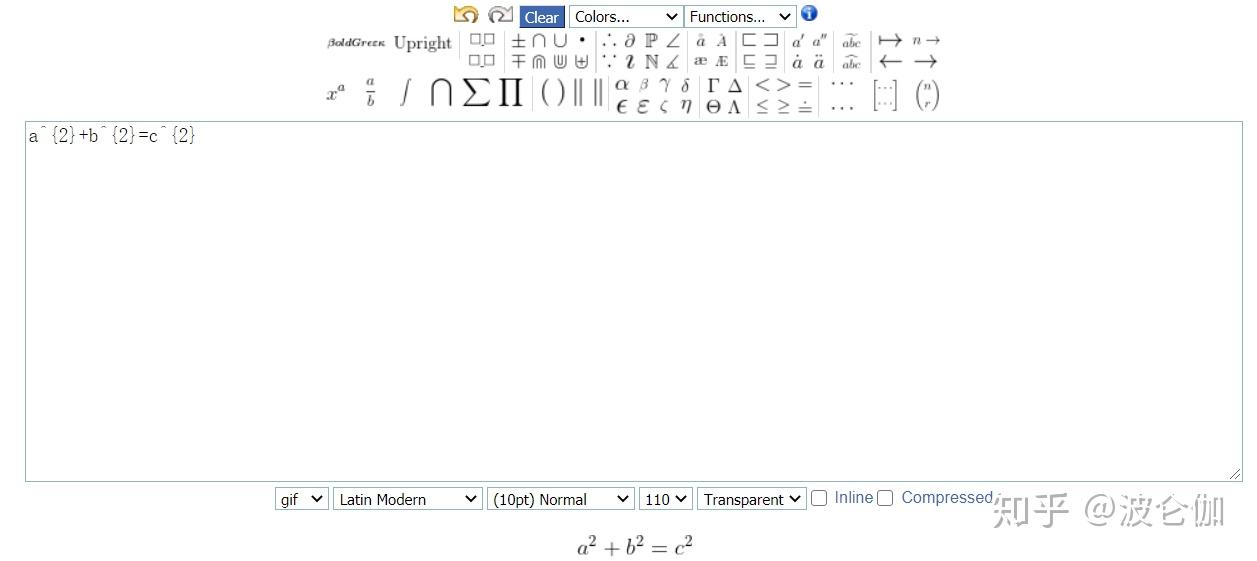Grab the text area corner grip

coord(1236,475)
